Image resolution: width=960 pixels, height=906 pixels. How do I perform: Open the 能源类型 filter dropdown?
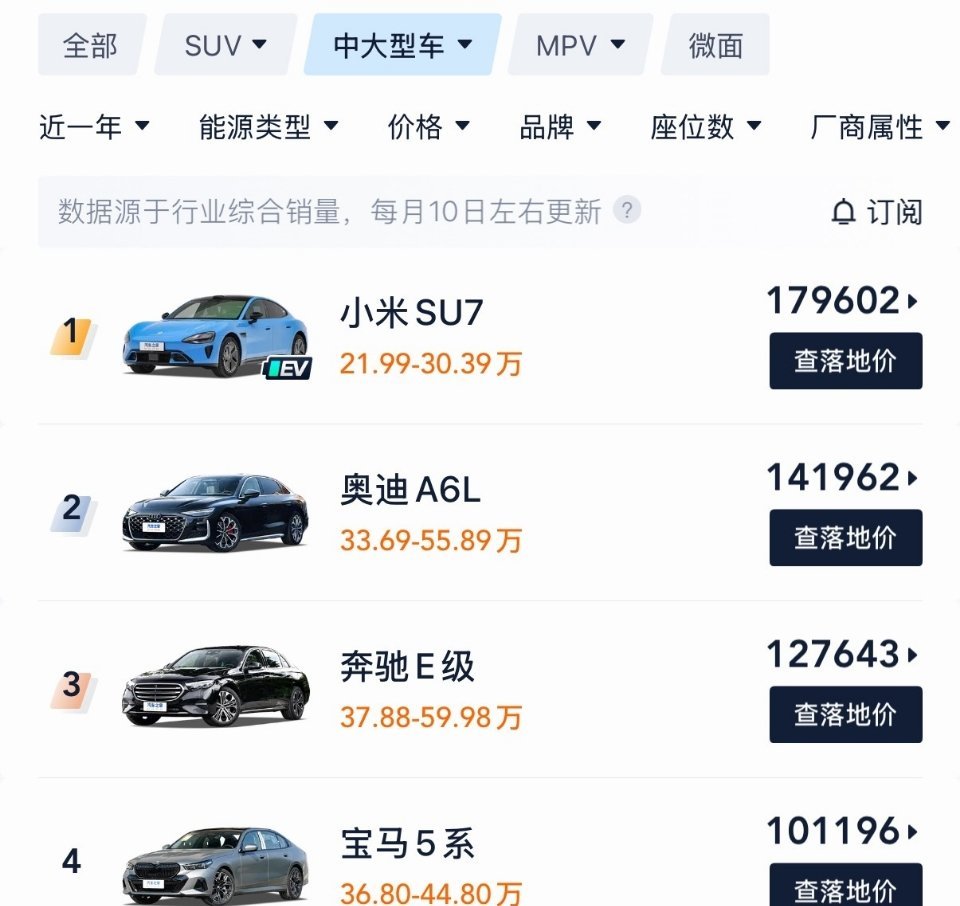pos(268,127)
